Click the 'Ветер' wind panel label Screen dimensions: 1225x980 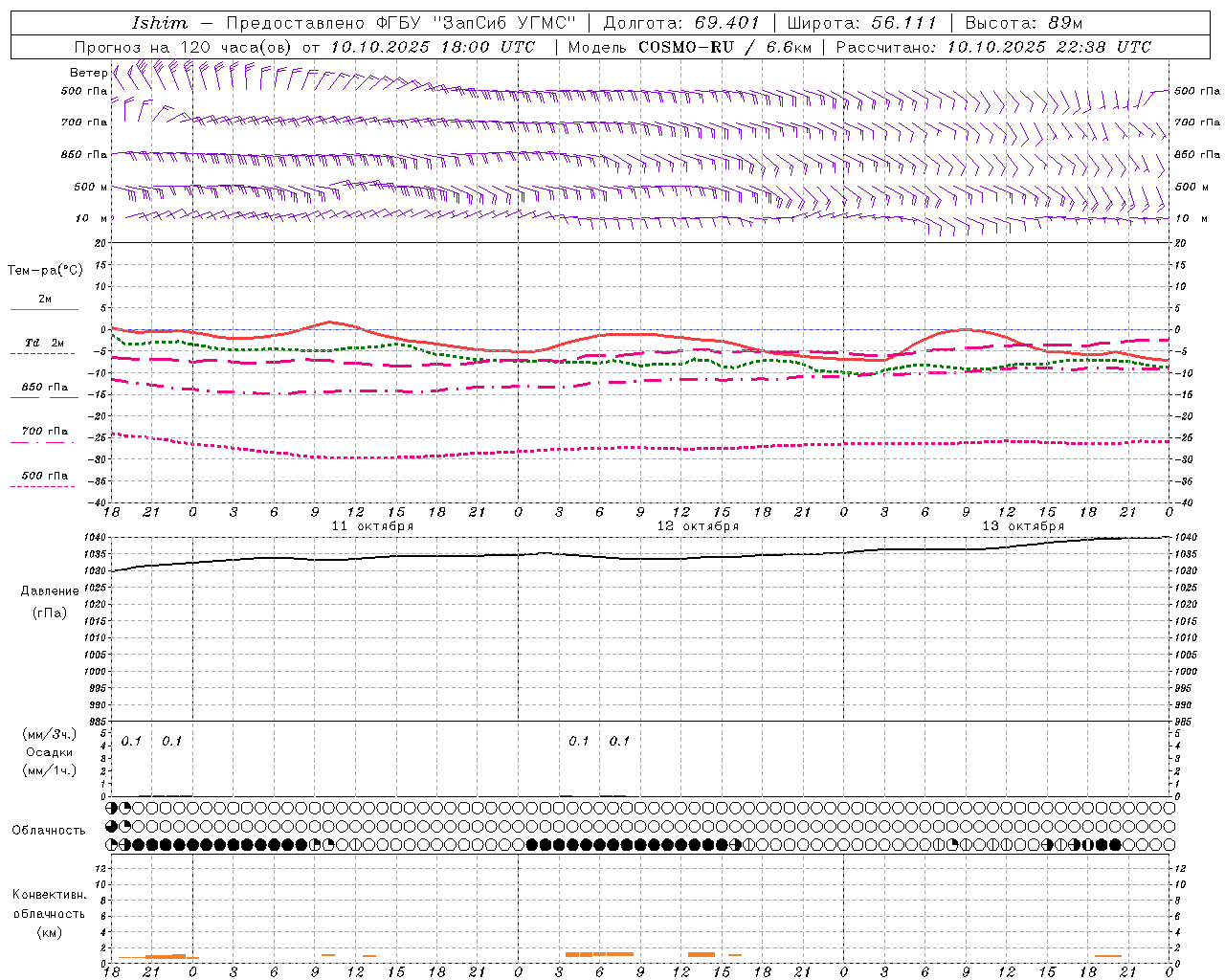click(88, 73)
